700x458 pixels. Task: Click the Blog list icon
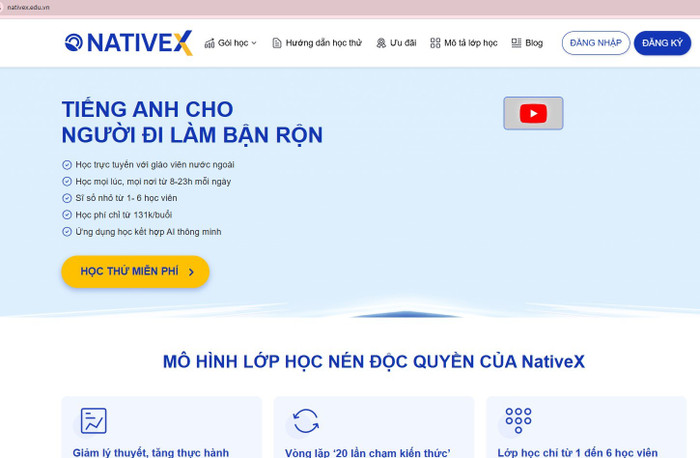point(516,43)
